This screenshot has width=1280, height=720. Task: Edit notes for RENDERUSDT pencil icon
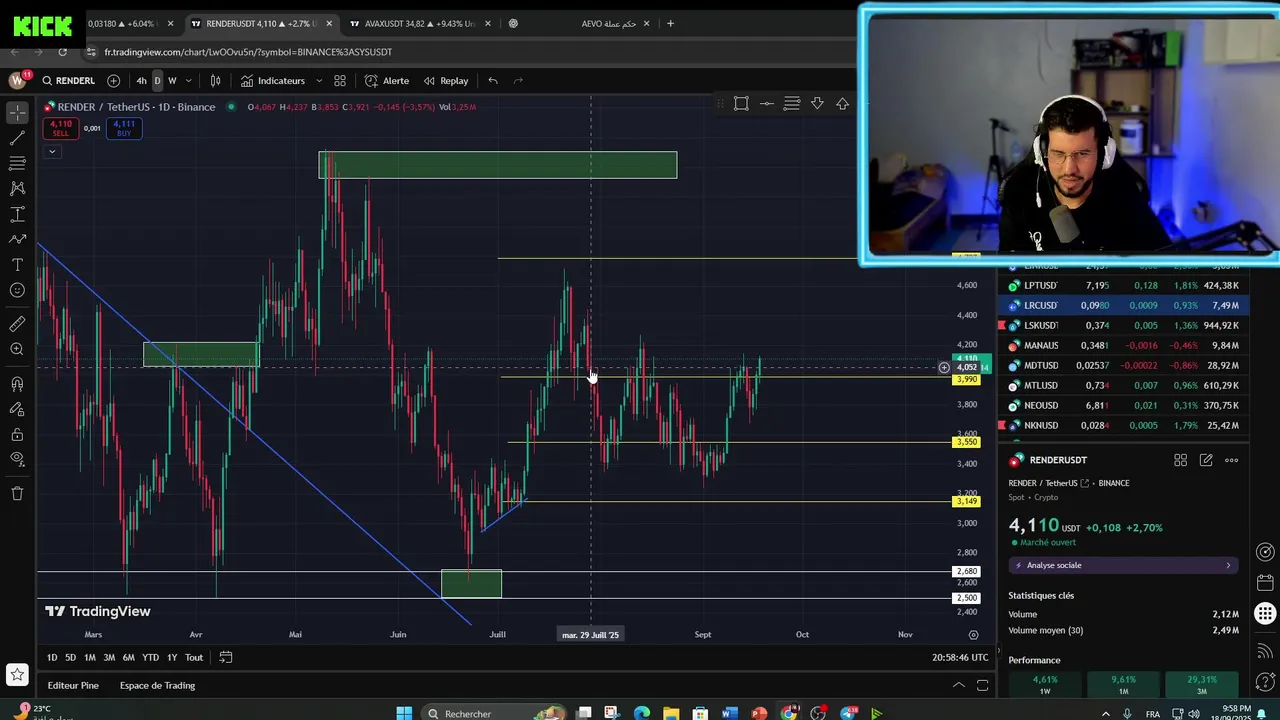(x=1206, y=460)
